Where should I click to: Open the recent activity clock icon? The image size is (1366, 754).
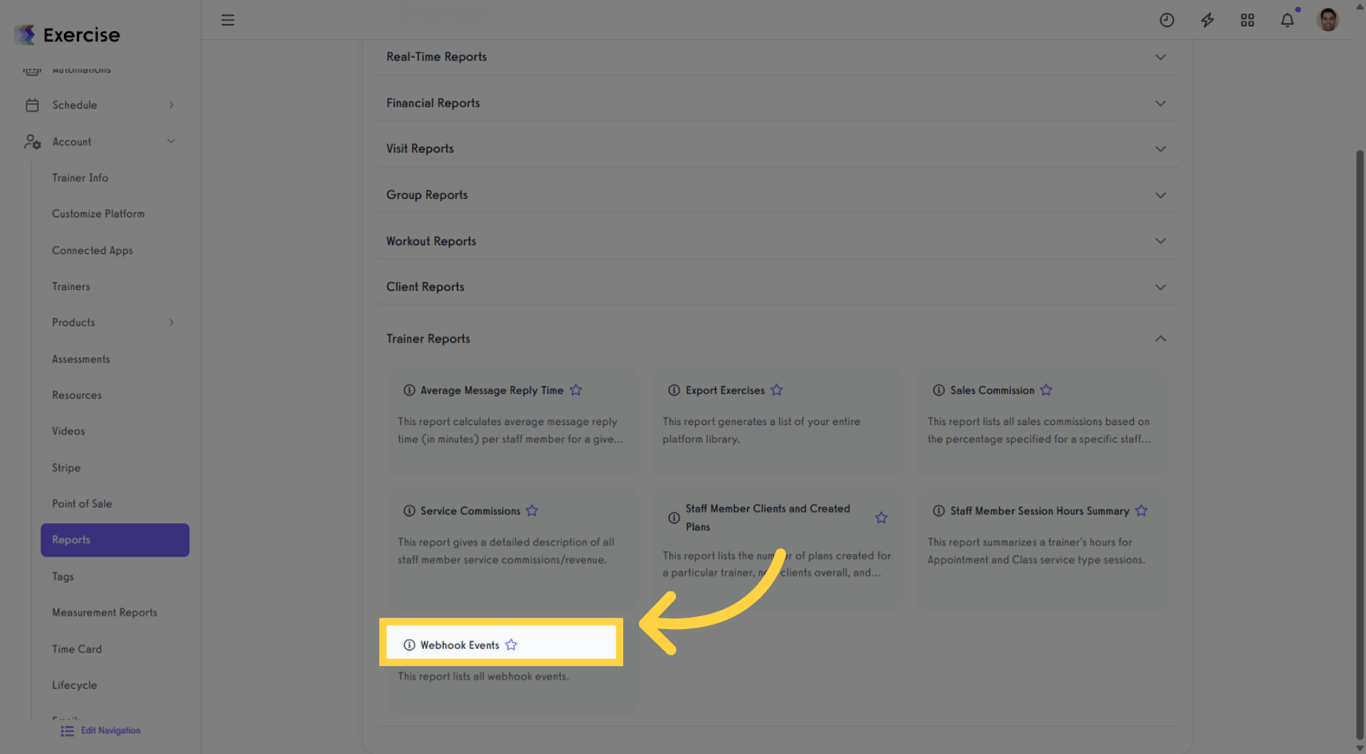(1167, 19)
